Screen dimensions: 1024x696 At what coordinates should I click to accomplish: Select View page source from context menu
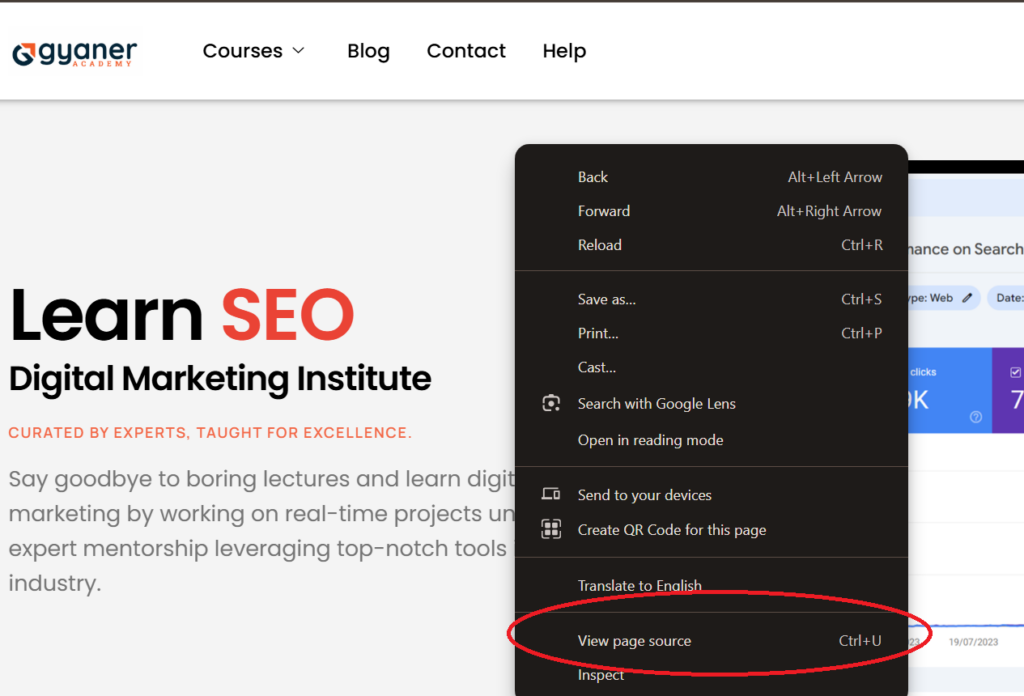pos(634,641)
